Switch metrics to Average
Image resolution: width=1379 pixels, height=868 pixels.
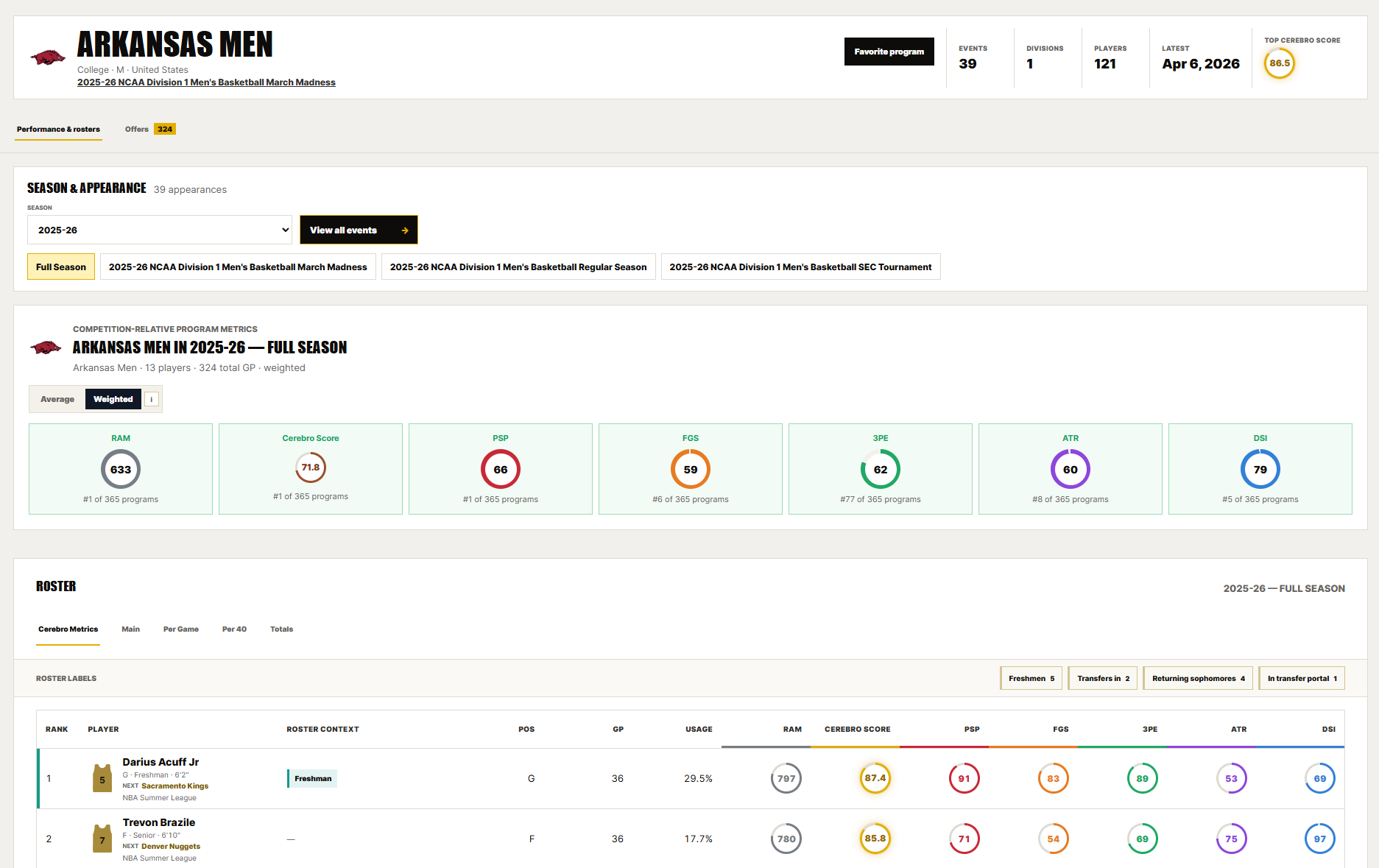point(57,399)
